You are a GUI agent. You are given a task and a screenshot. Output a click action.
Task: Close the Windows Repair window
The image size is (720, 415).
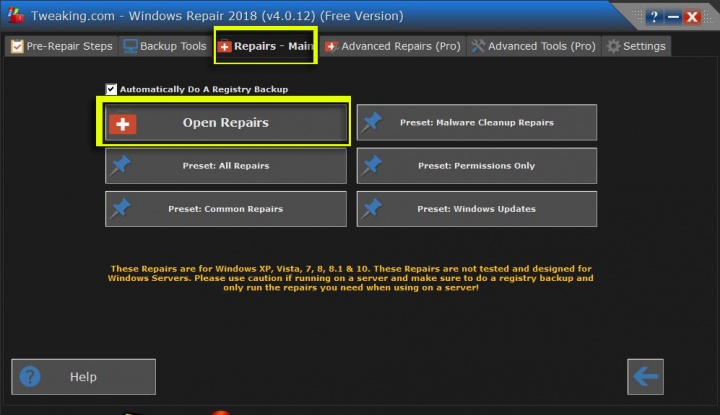tap(692, 17)
